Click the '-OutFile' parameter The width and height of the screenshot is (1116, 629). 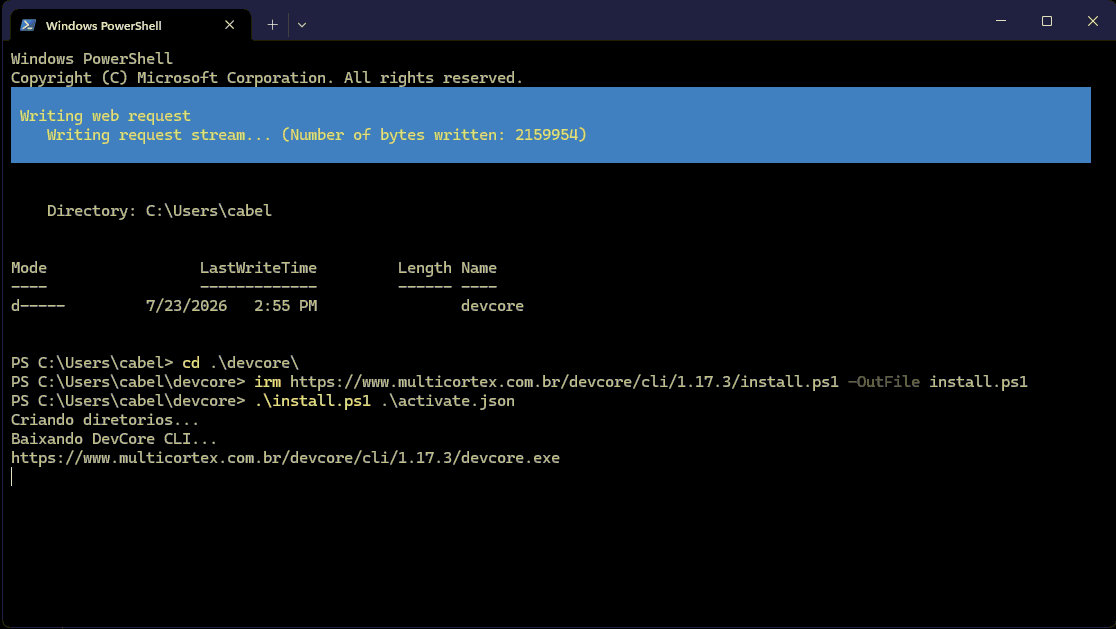883,381
